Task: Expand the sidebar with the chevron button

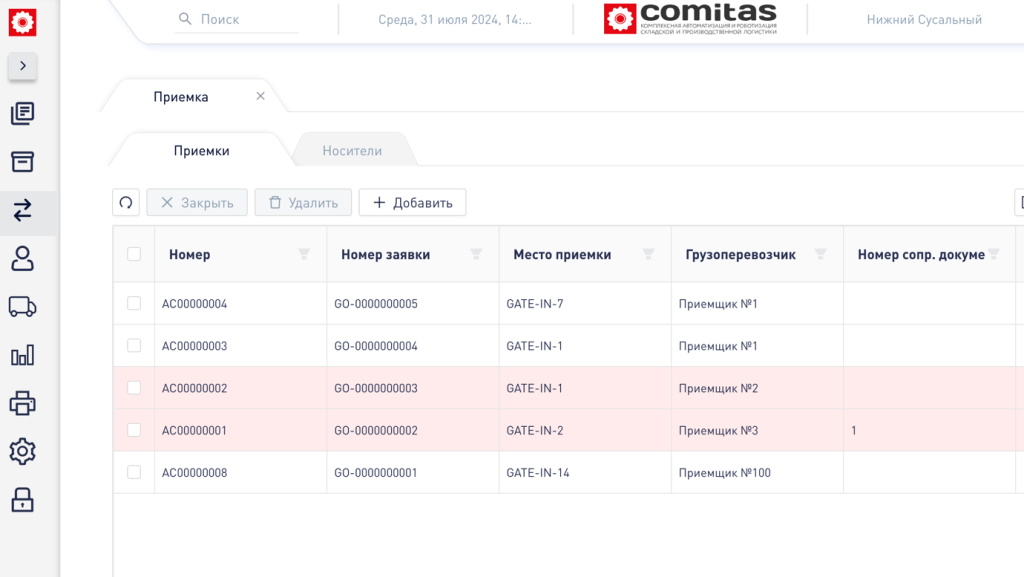Action: pos(23,66)
